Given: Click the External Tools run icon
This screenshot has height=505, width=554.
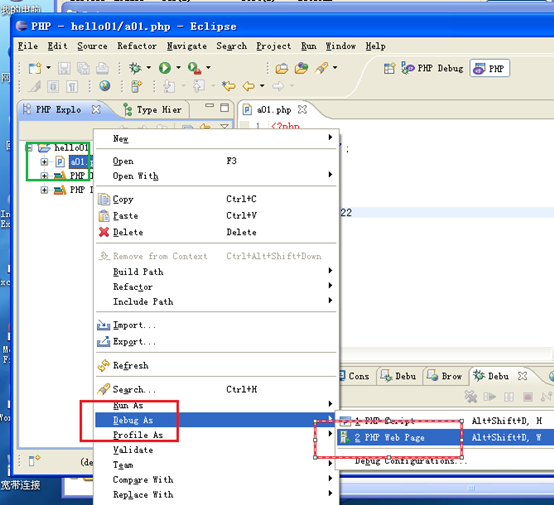Looking at the screenshot, I should tap(194, 68).
